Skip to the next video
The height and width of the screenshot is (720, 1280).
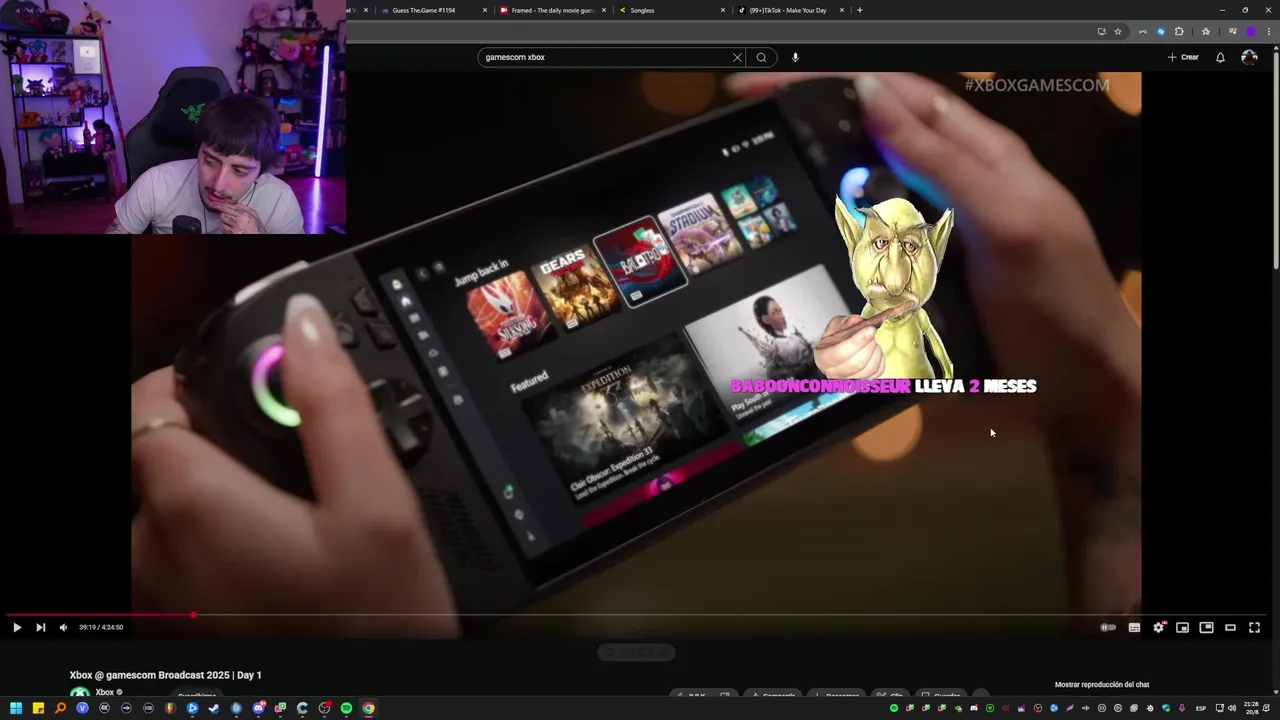[40, 627]
